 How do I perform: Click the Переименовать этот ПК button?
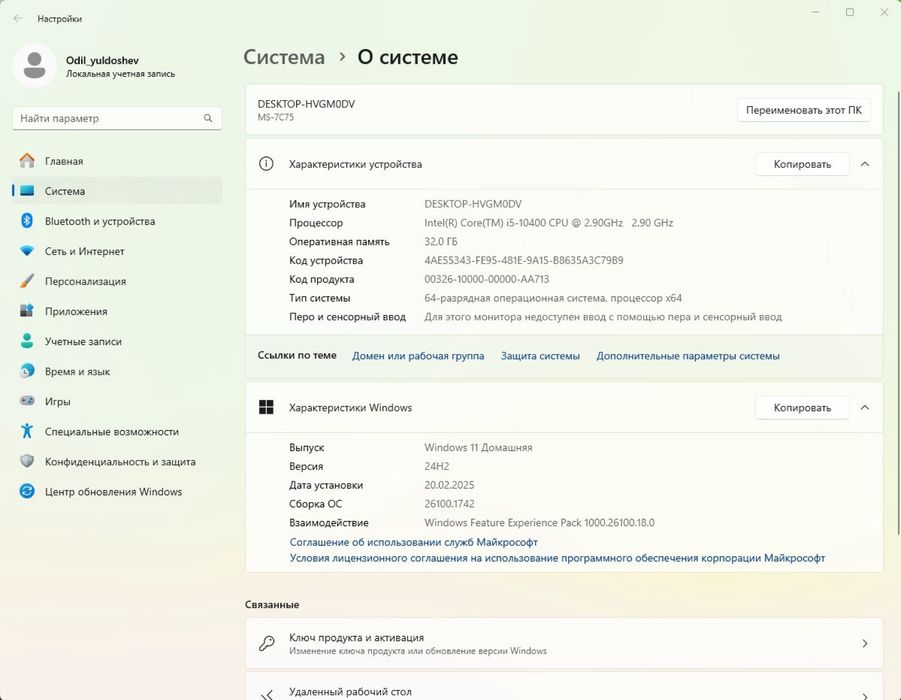pos(803,110)
